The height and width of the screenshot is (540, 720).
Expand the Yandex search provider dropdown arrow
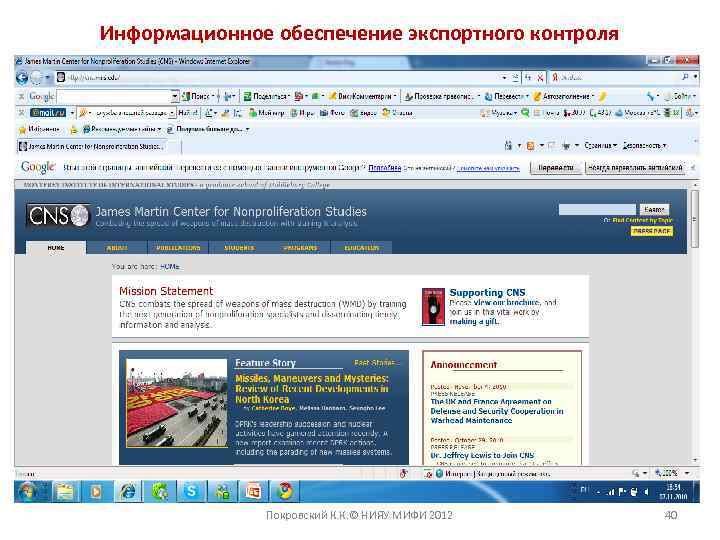(695, 77)
